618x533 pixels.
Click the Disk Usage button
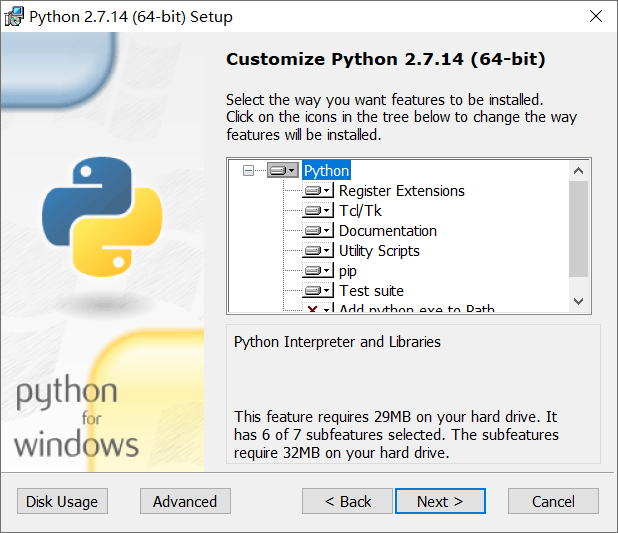pos(62,501)
